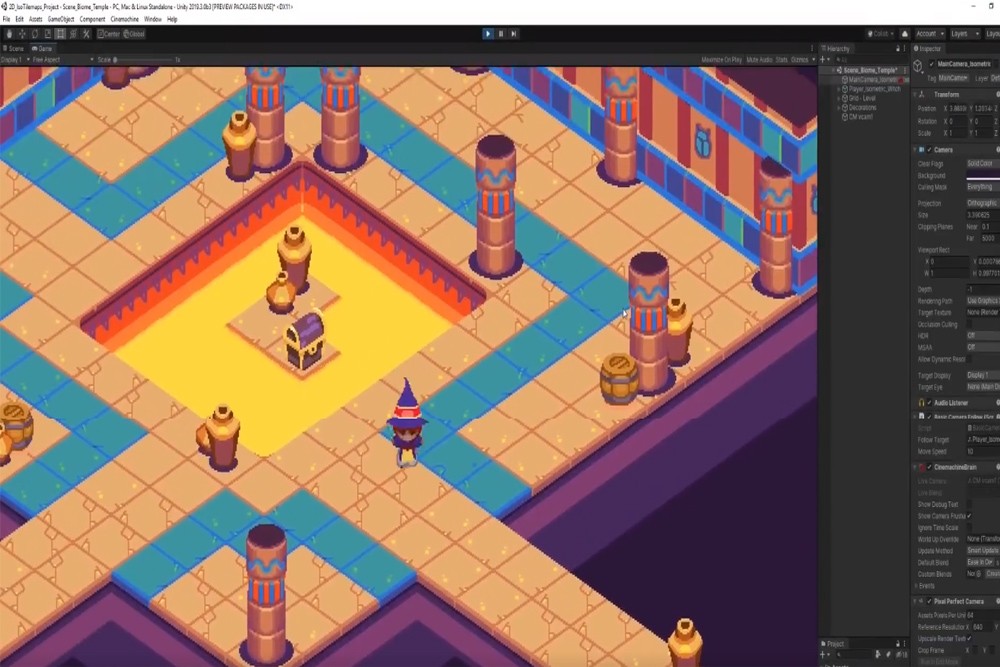
Task: Open the Account dropdown
Action: (930, 34)
